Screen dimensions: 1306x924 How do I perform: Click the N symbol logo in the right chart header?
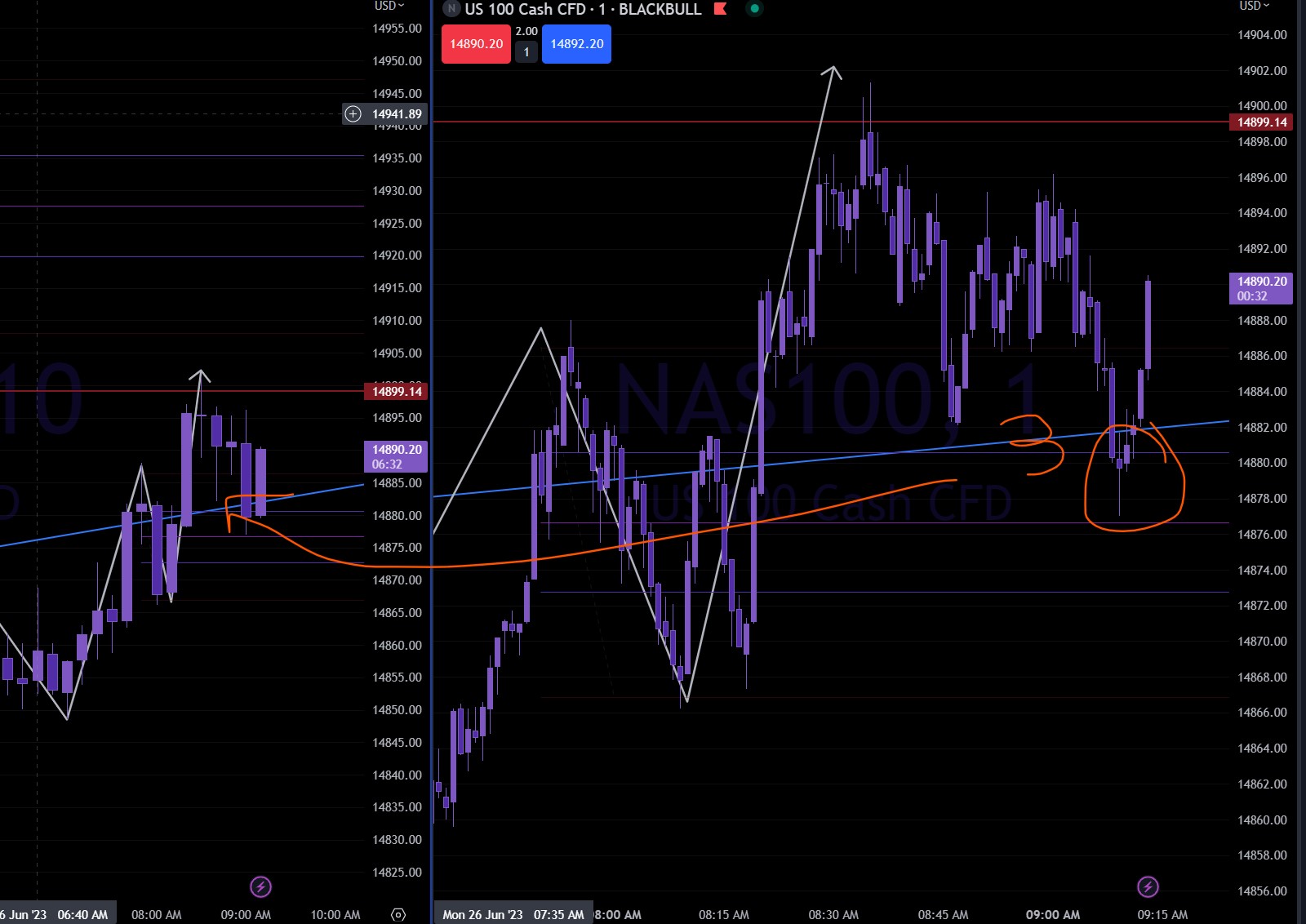451,9
